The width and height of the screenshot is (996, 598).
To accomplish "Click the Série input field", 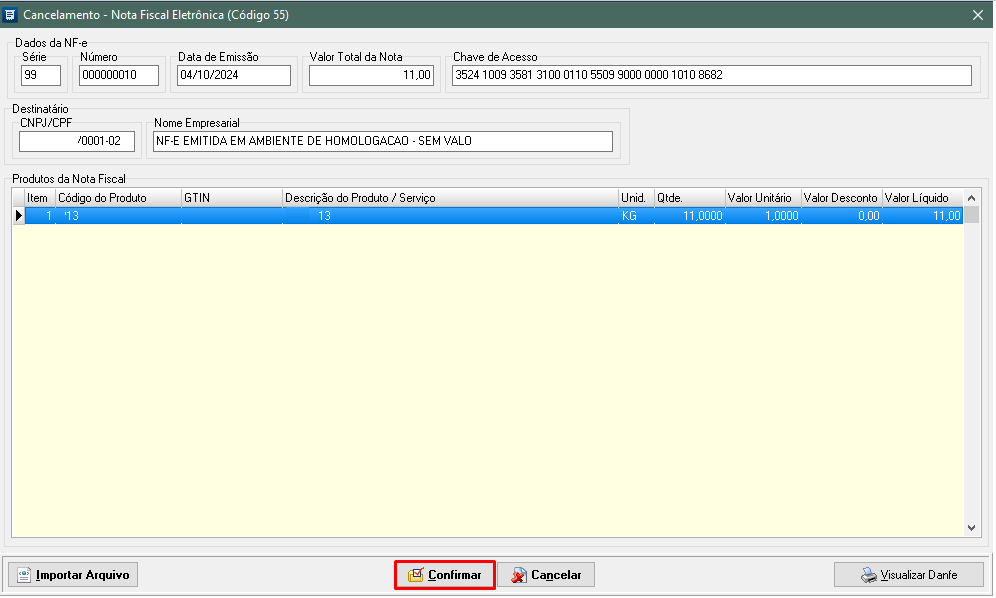I will [x=41, y=75].
